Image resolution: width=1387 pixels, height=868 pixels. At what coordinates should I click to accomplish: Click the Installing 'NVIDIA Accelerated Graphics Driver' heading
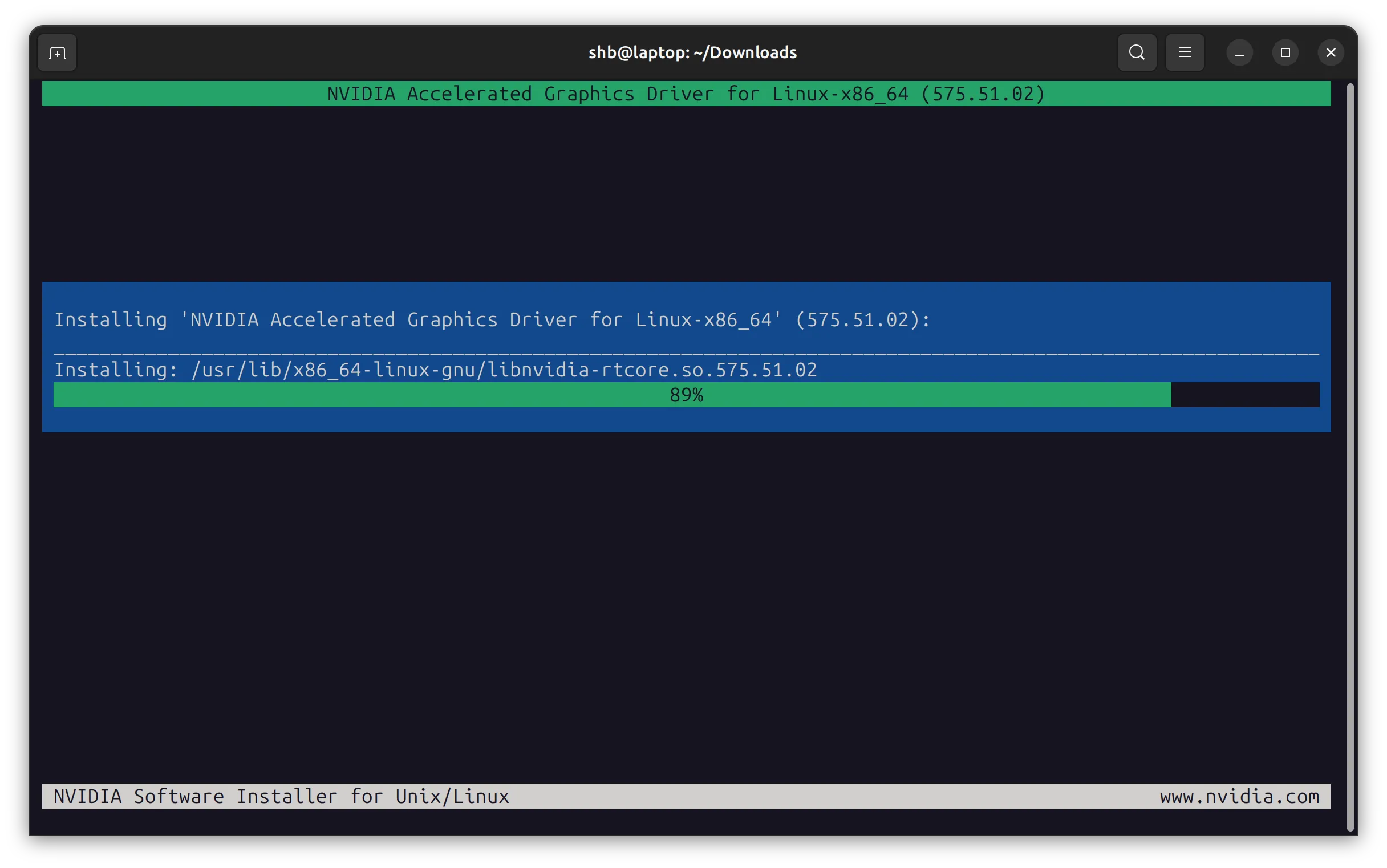click(492, 319)
